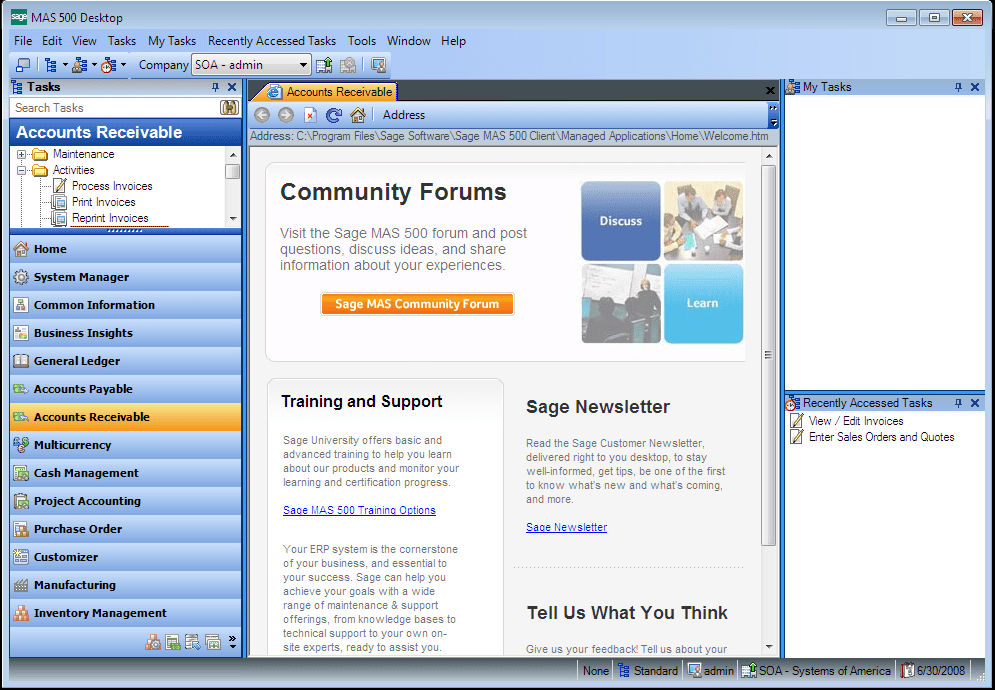995x690 pixels.
Task: Expand the Maintenance folder plus sign
Action: (22, 154)
